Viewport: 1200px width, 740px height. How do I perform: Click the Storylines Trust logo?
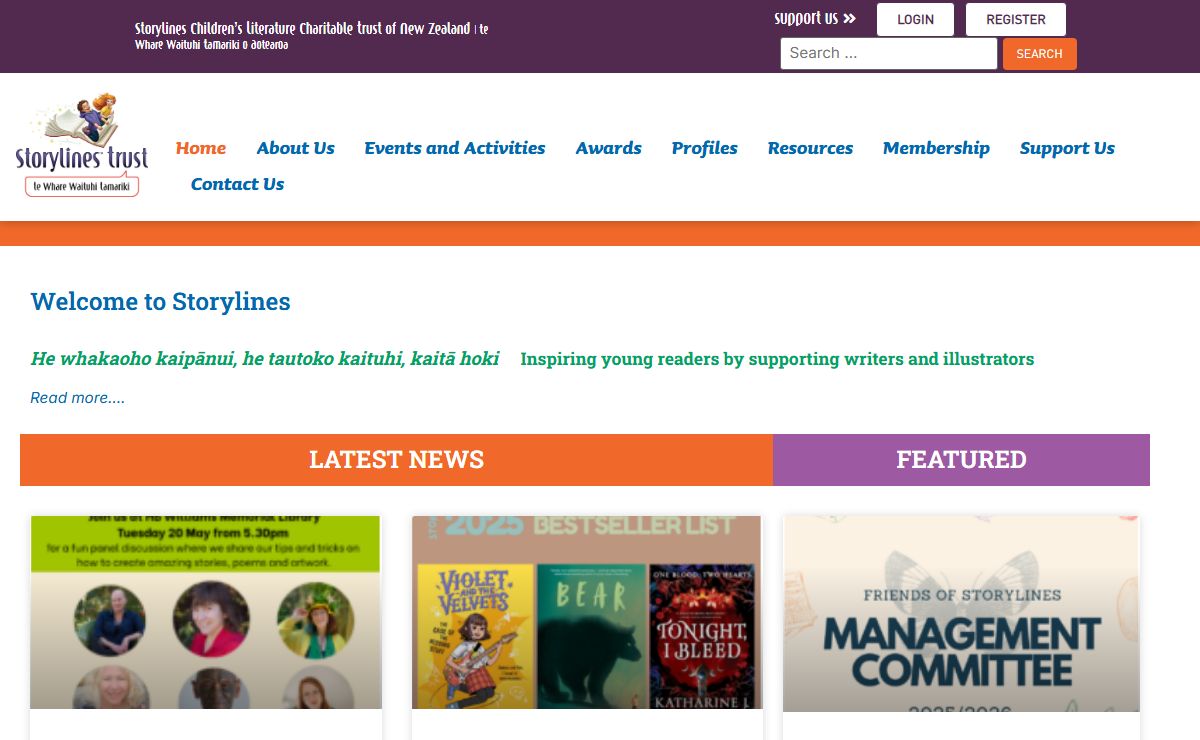pos(82,145)
